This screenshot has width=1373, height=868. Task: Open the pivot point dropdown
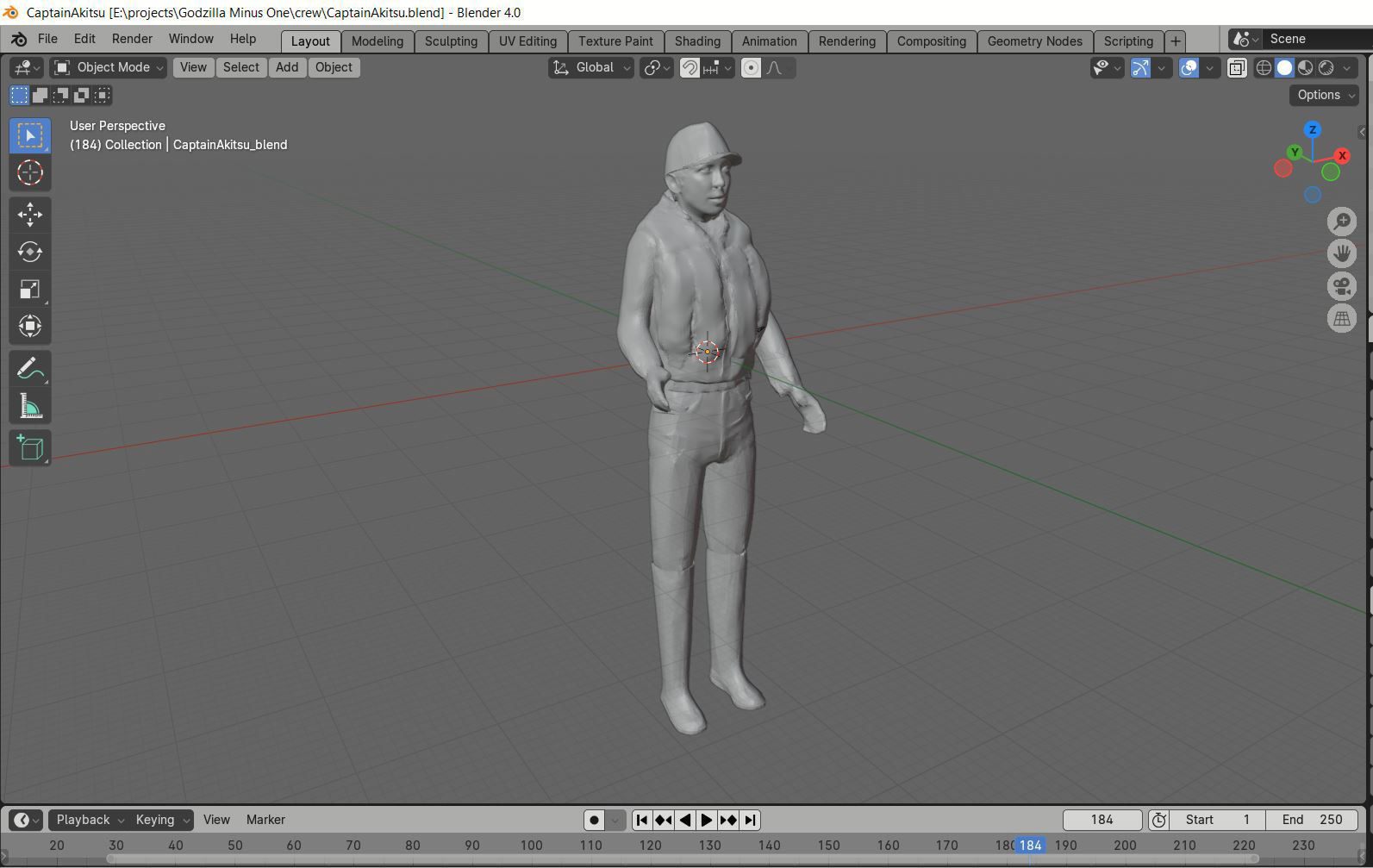tap(657, 67)
